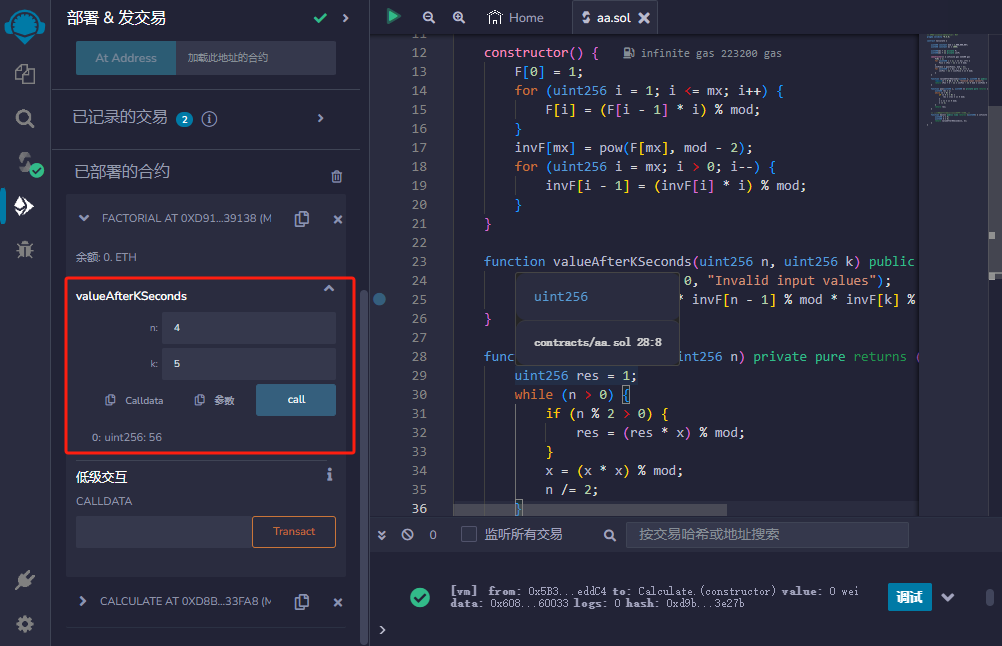Copy the FACTORIAL contract address
Image resolution: width=1002 pixels, height=646 pixels.
(302, 219)
